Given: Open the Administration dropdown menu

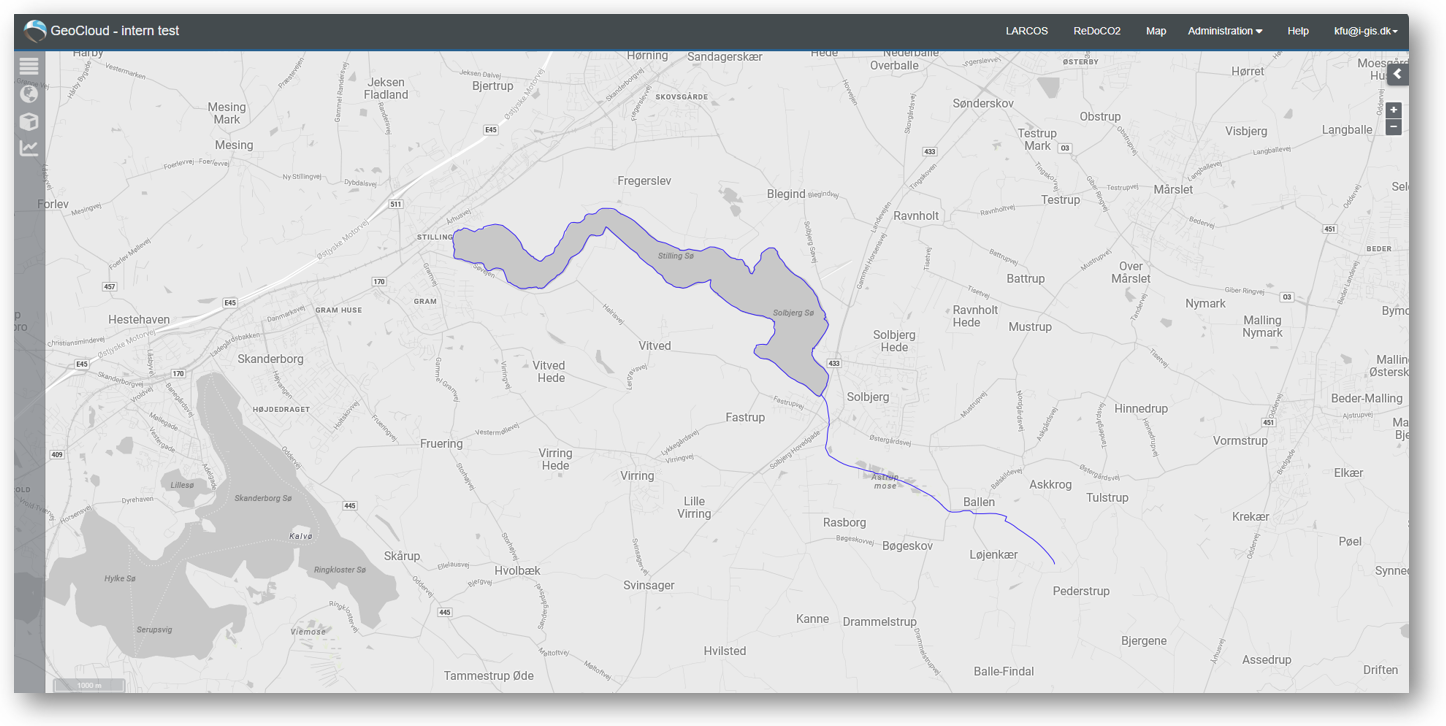Looking at the screenshot, I should point(1225,31).
